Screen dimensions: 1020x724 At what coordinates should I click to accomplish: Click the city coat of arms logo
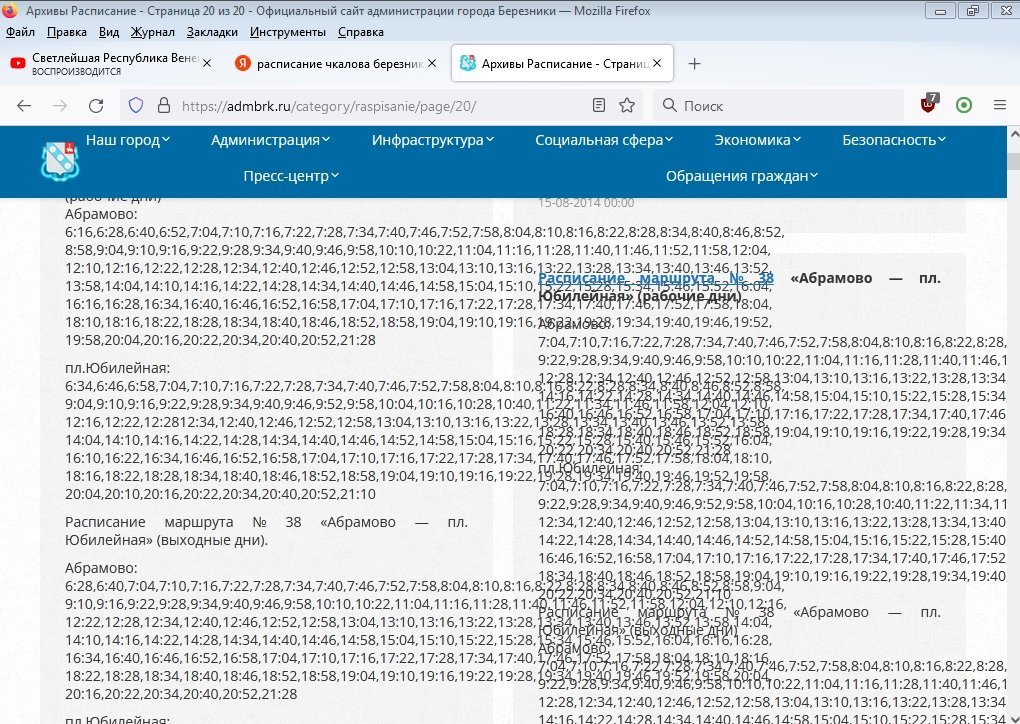click(x=58, y=161)
